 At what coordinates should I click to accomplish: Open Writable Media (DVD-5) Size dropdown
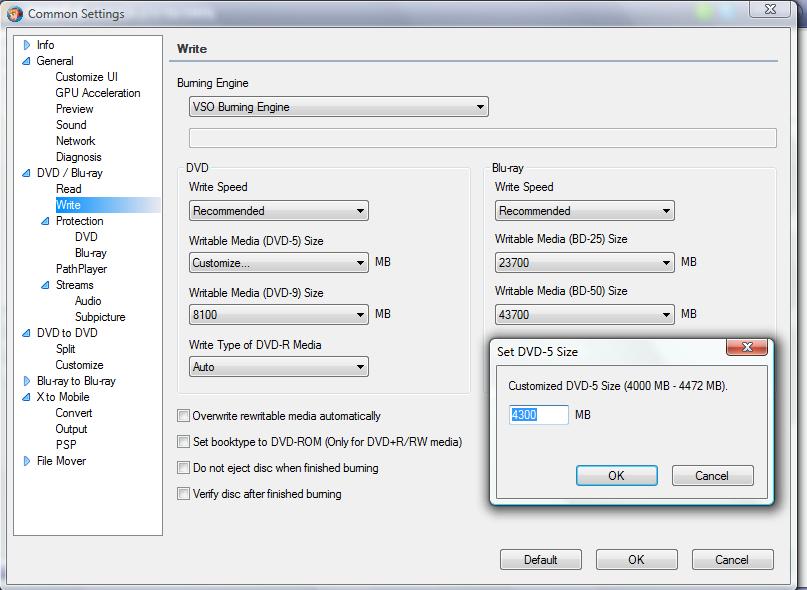coord(278,263)
